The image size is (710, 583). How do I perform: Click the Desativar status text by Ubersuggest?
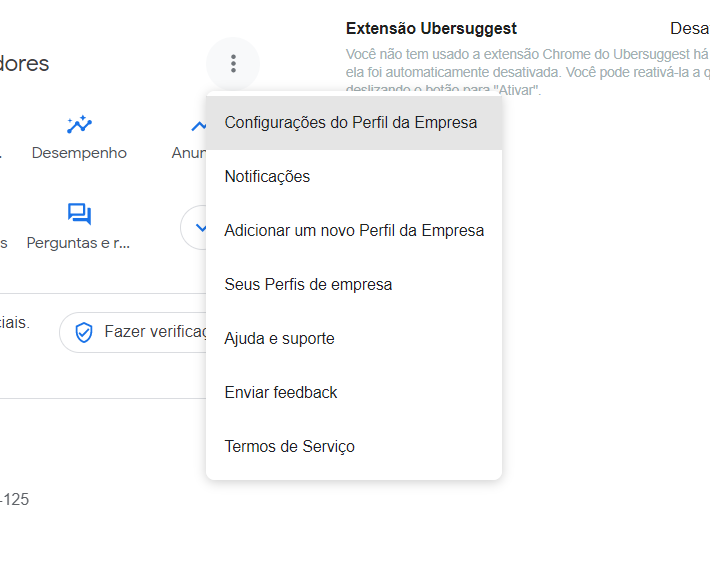point(690,29)
